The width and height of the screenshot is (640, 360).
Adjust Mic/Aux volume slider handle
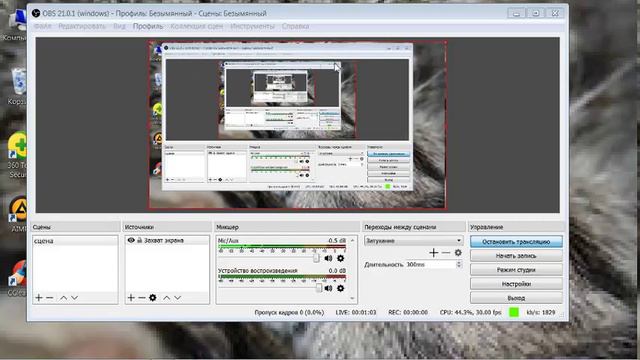coord(316,258)
